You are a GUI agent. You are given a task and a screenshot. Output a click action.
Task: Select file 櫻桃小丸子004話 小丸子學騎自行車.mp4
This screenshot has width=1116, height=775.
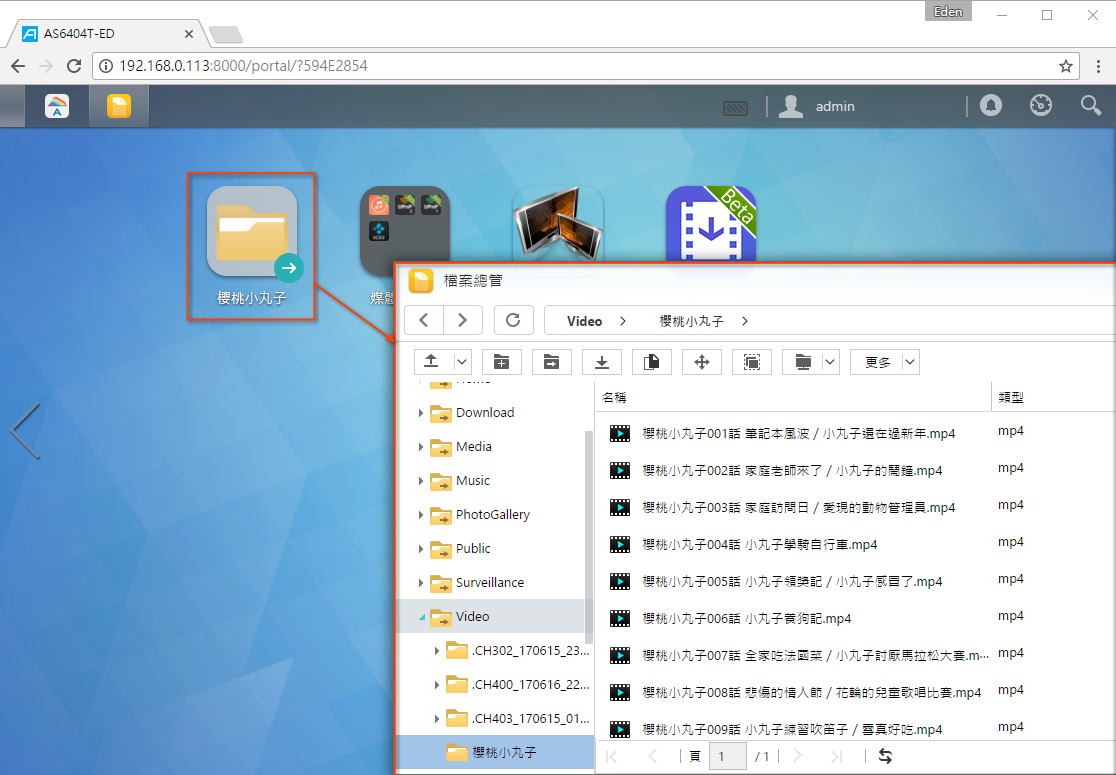click(759, 544)
